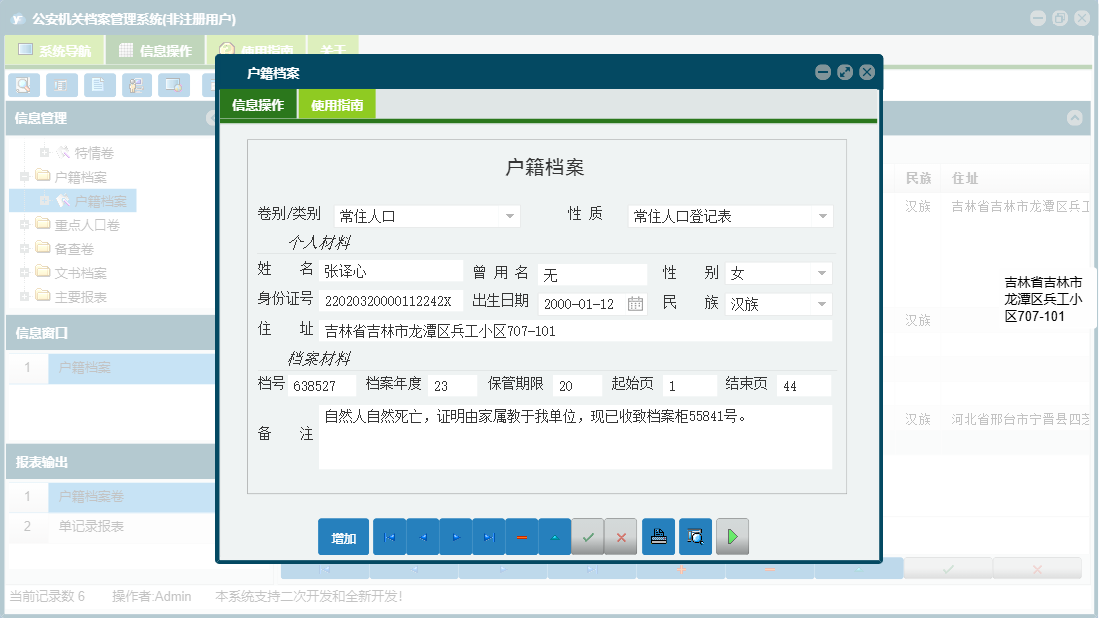Select 文书档案 in the sidebar tree
1099x618 pixels.
[80, 272]
